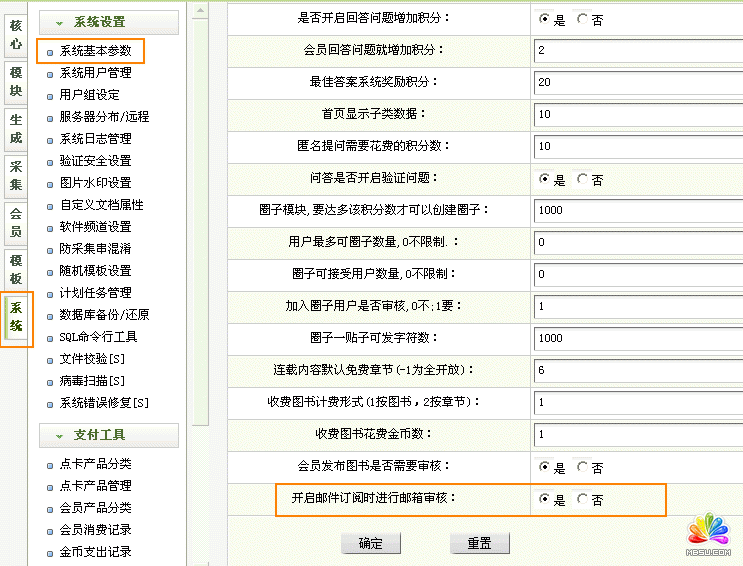Open the 系统 vertical tab
Image resolution: width=743 pixels, height=566 pixels.
[16, 317]
